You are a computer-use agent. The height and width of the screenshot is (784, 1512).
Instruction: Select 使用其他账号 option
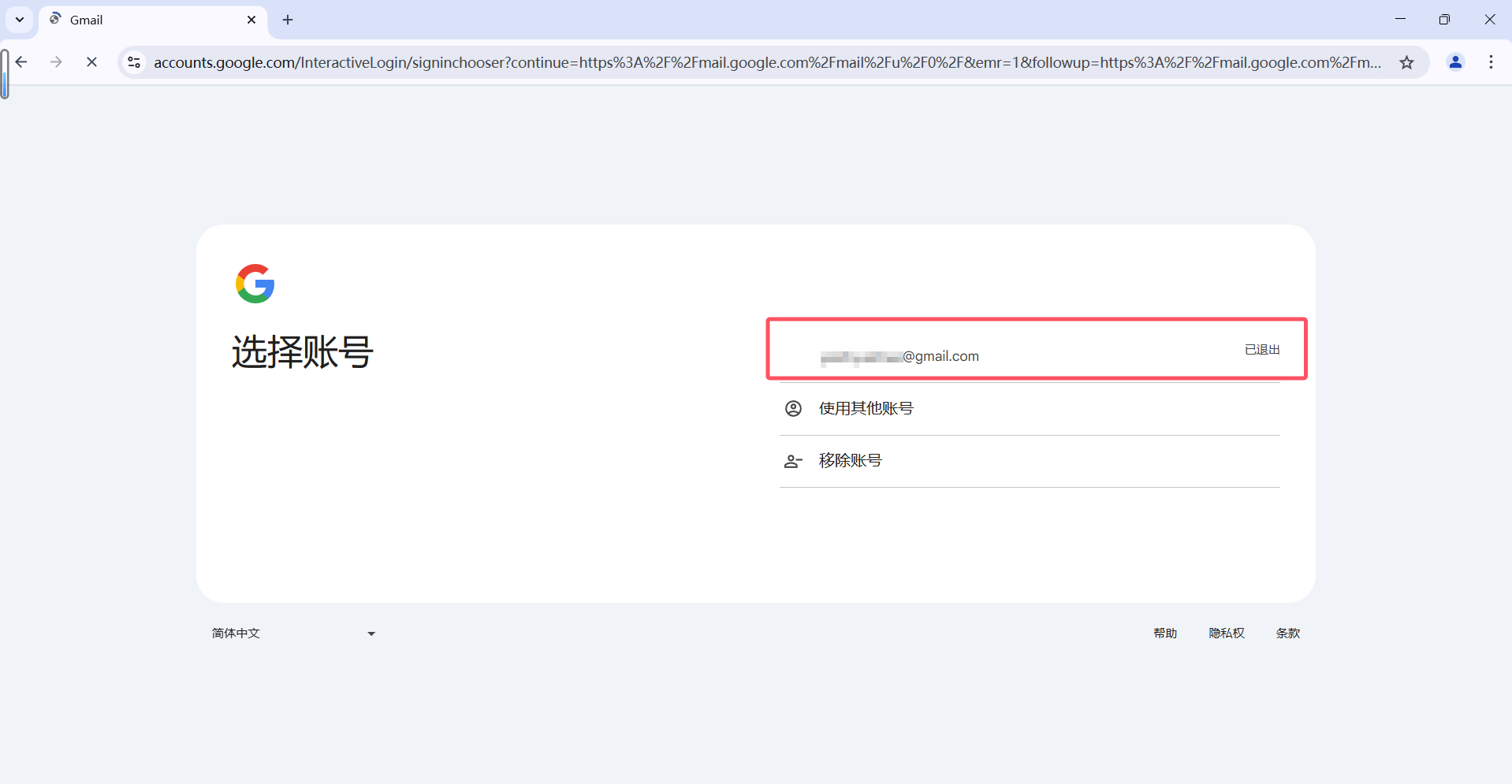(1030, 408)
